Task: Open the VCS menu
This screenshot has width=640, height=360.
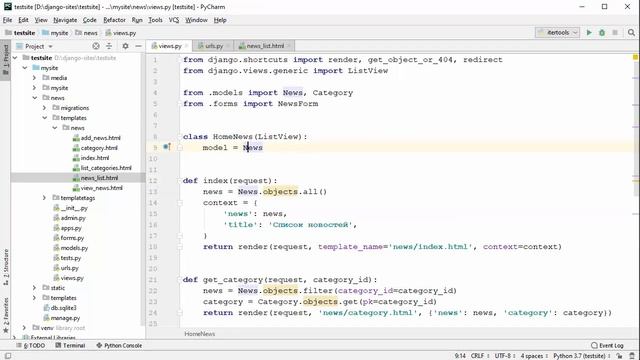Action: (x=174, y=20)
